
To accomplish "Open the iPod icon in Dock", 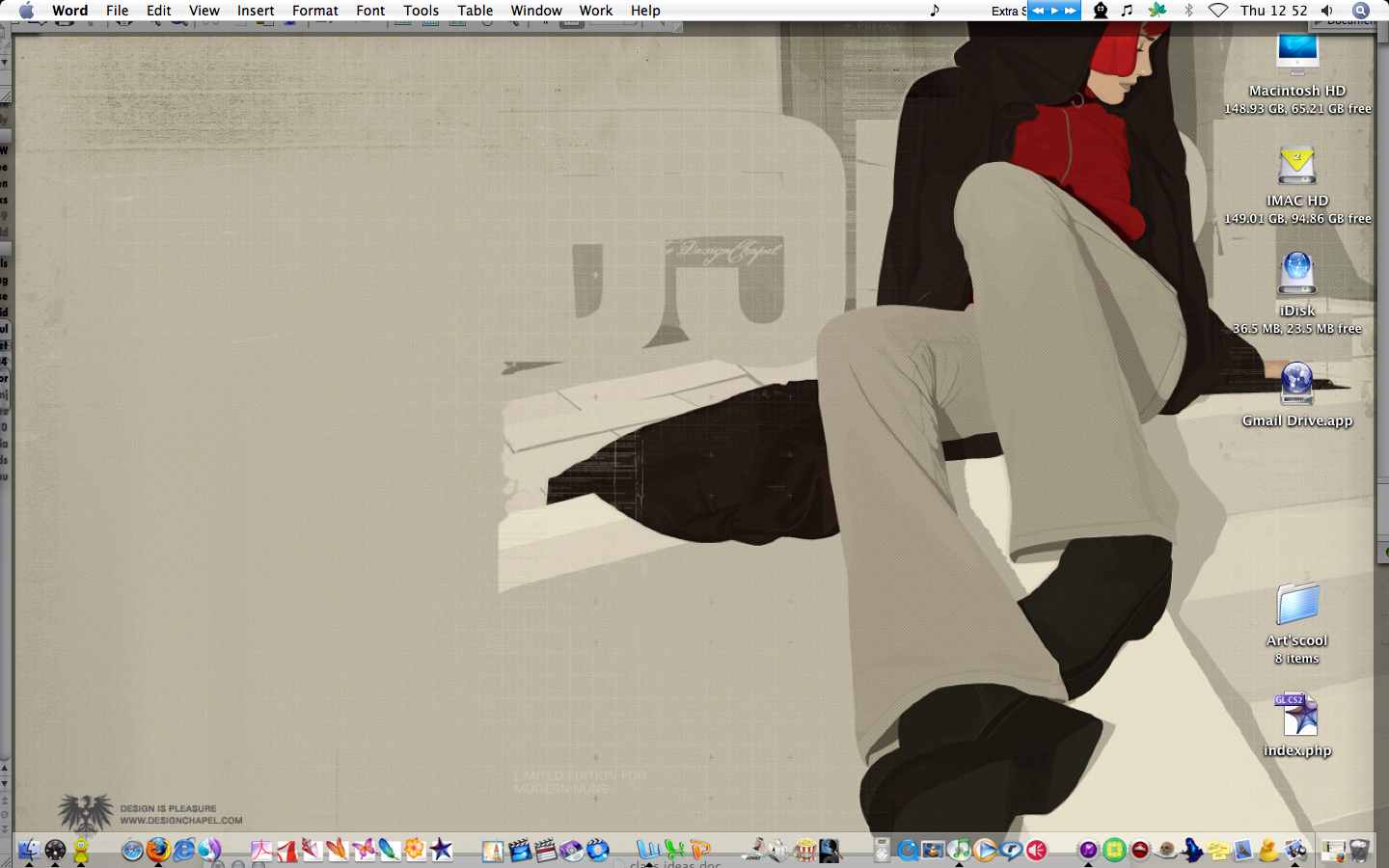I will 882,850.
